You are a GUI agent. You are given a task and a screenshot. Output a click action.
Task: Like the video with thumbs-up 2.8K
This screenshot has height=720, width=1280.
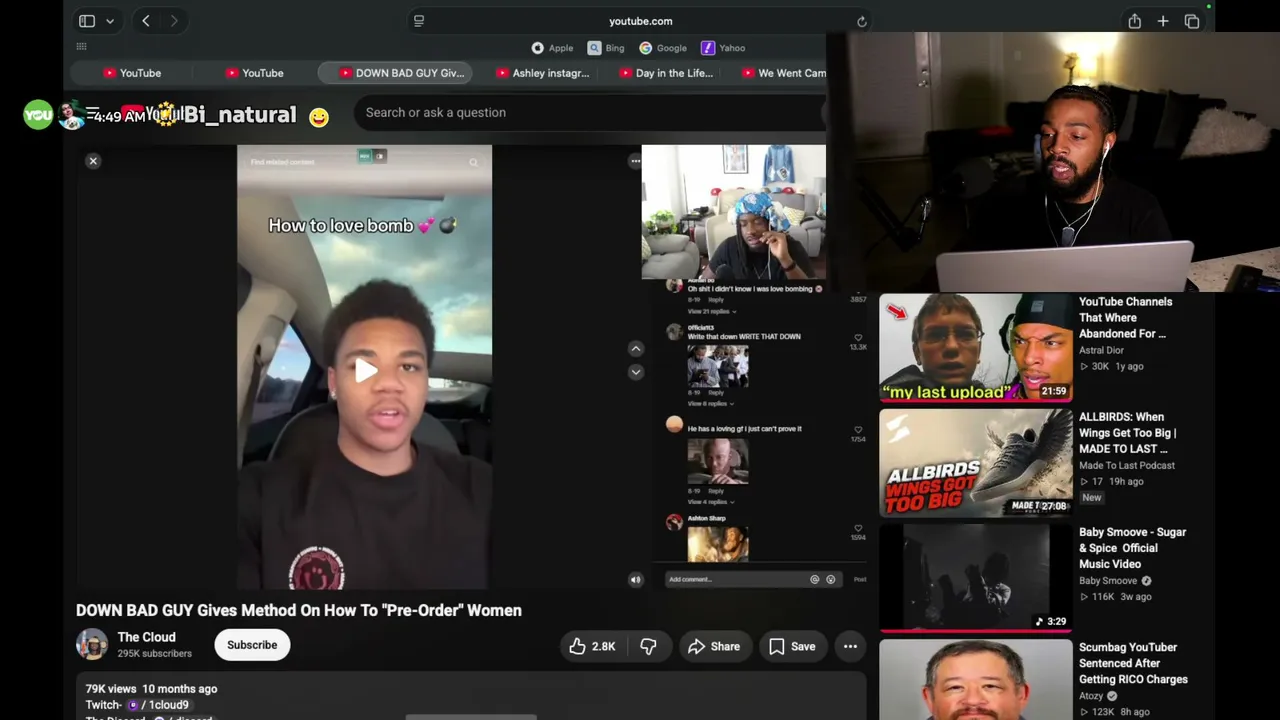click(592, 647)
